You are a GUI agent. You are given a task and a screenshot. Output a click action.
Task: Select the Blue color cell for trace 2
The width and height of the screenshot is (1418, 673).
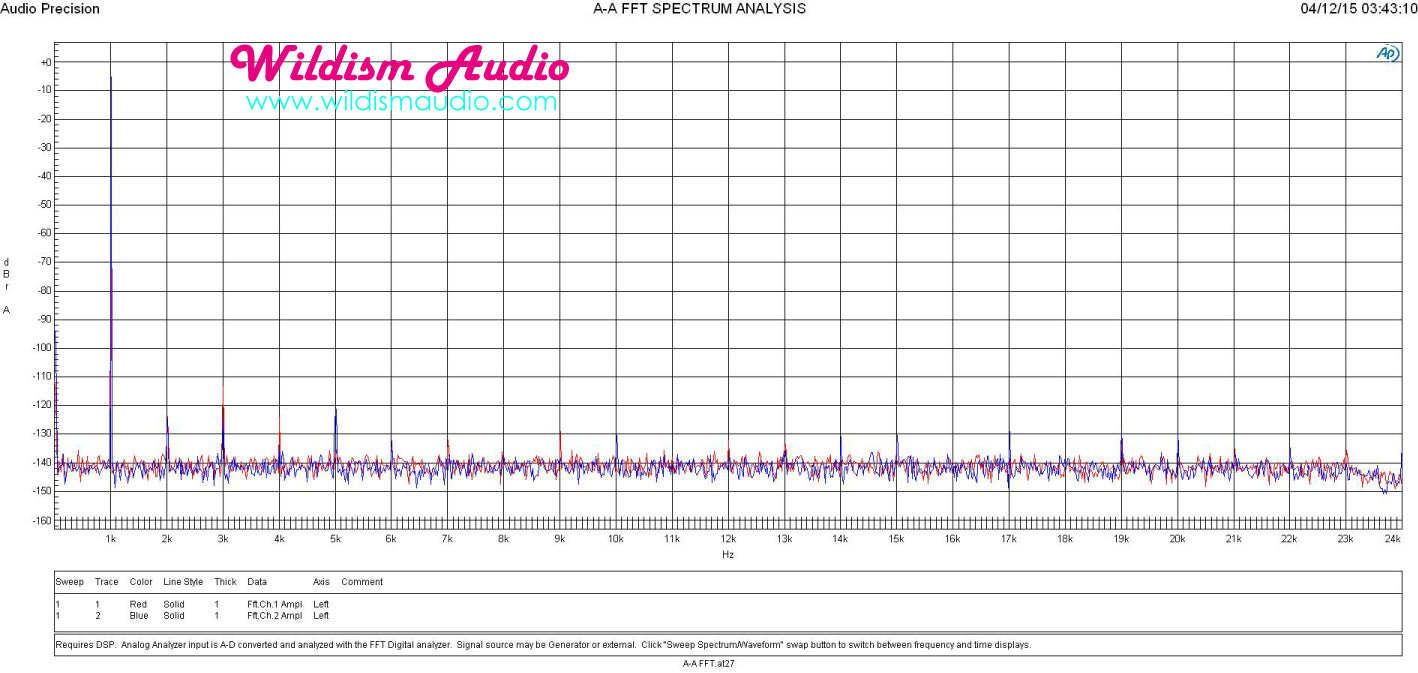click(x=139, y=616)
